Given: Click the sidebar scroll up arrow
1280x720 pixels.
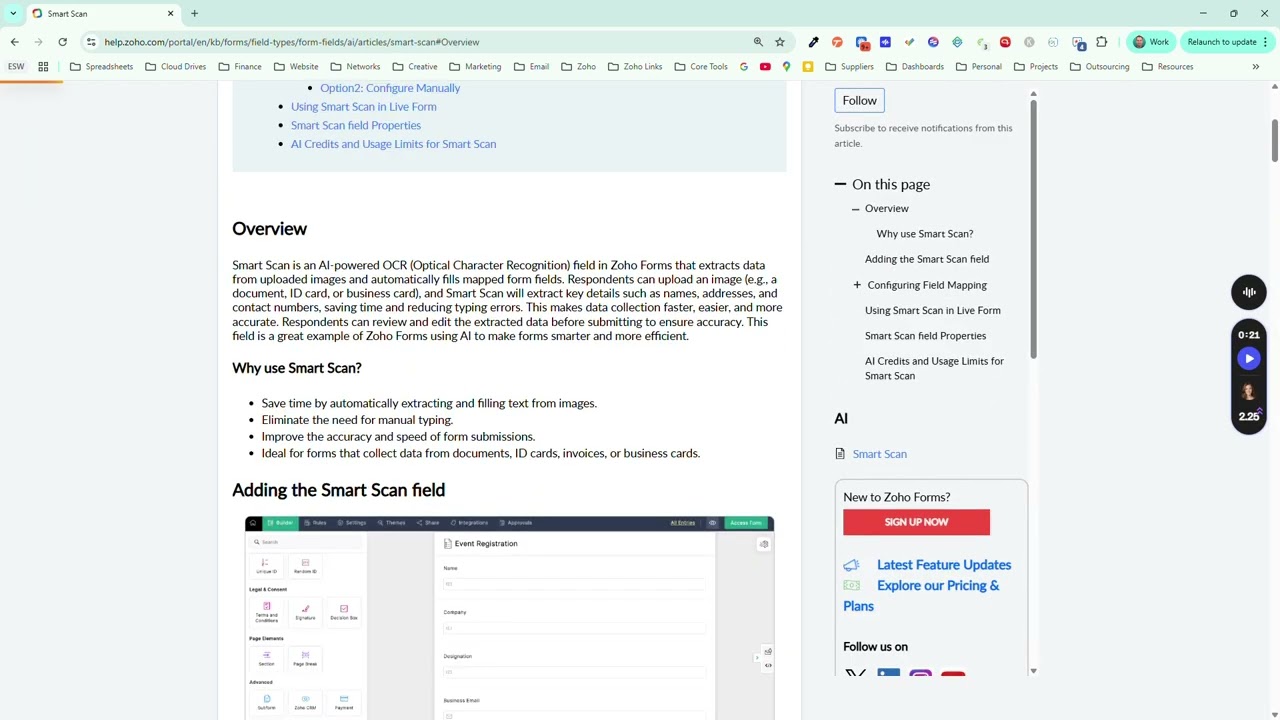Looking at the screenshot, I should click(1033, 94).
